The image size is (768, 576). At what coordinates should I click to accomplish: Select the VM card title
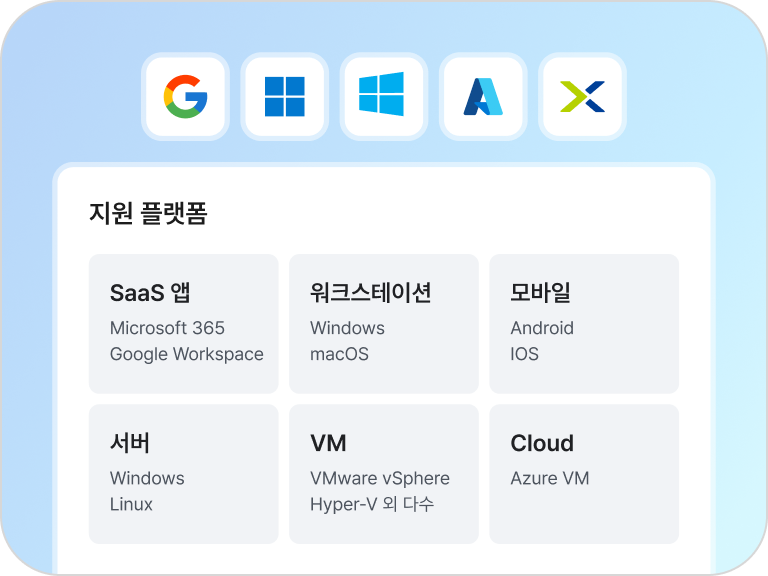tap(328, 443)
